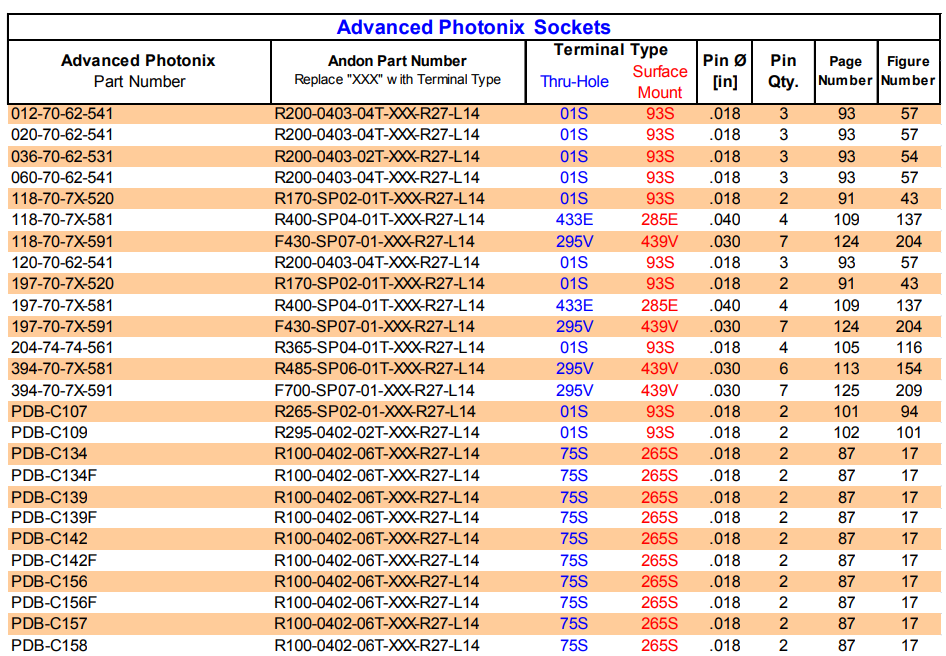The width and height of the screenshot is (946, 656).
Task: Click the blue Thru-Hole subheader
Action: 574,82
